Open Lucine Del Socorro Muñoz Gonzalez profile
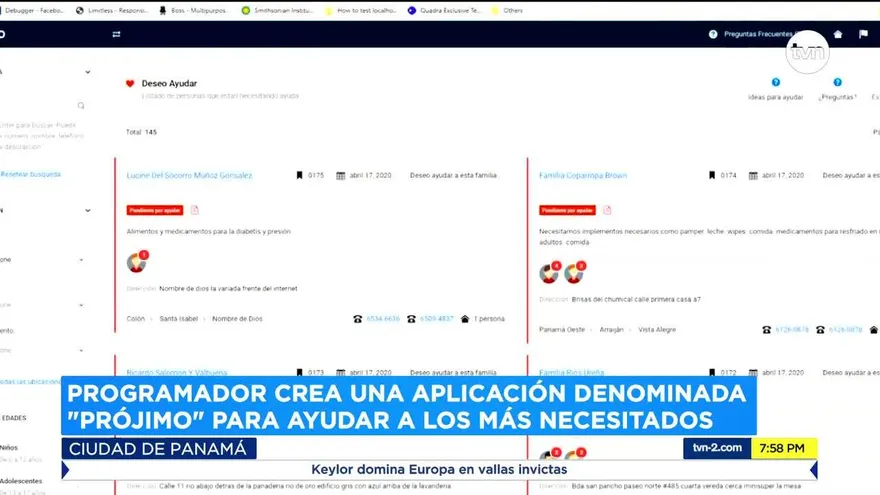Image resolution: width=880 pixels, height=495 pixels. pyautogui.click(x=189, y=176)
